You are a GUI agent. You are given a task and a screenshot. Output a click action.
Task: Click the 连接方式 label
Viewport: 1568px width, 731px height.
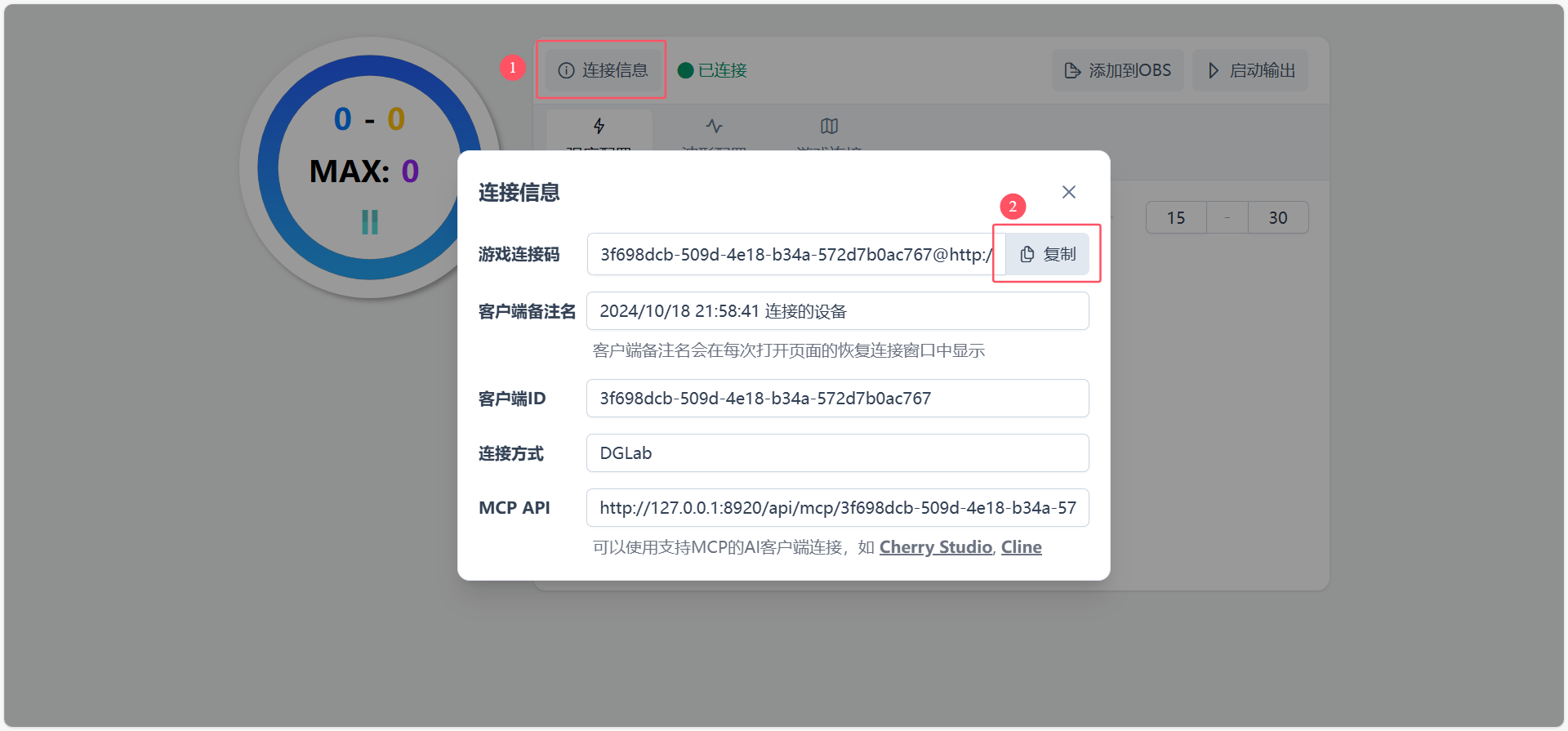click(511, 453)
